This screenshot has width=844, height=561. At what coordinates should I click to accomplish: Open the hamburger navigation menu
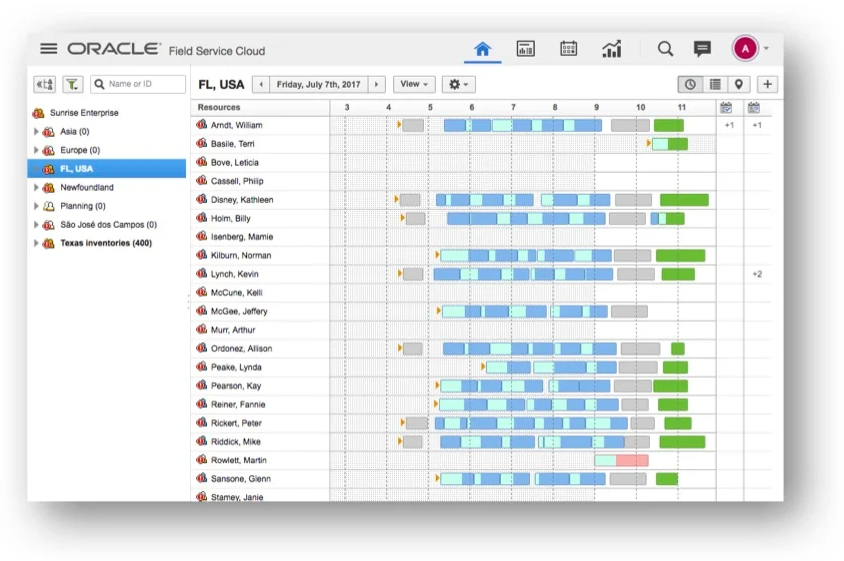pos(48,48)
